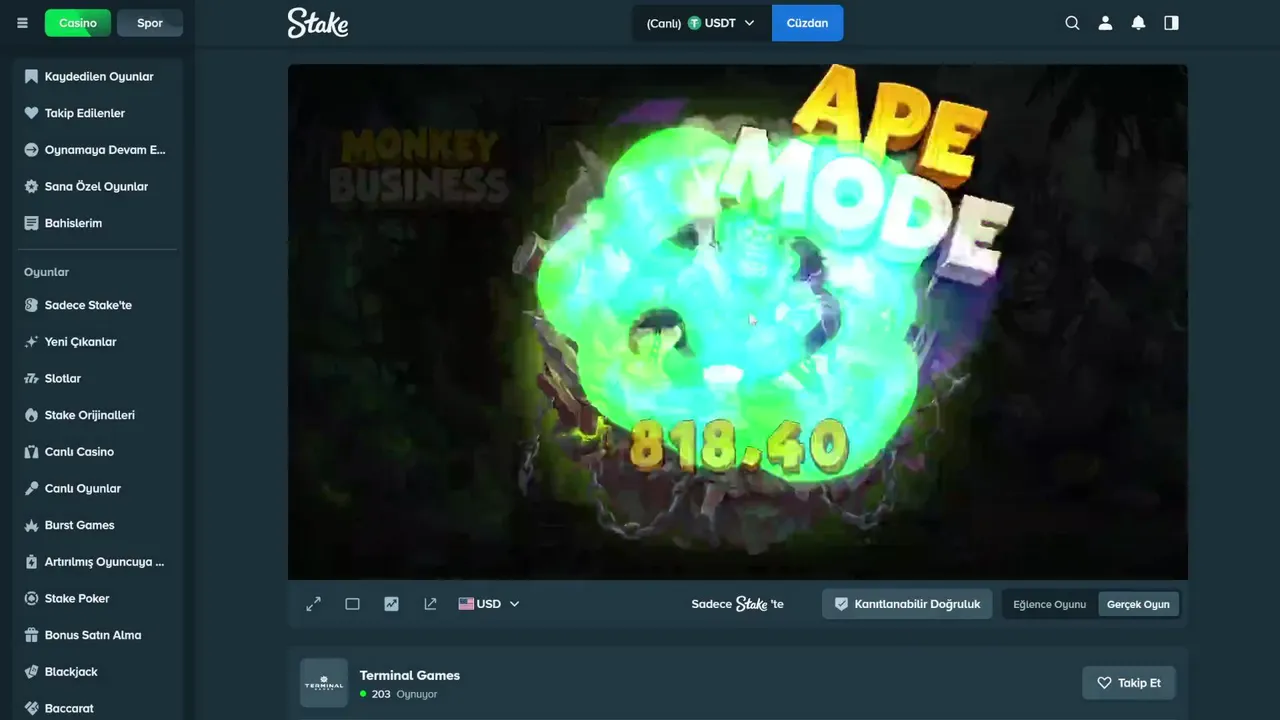Click the Takip Edilenler heart icon
Screen dimensions: 1280x720
click(x=31, y=113)
